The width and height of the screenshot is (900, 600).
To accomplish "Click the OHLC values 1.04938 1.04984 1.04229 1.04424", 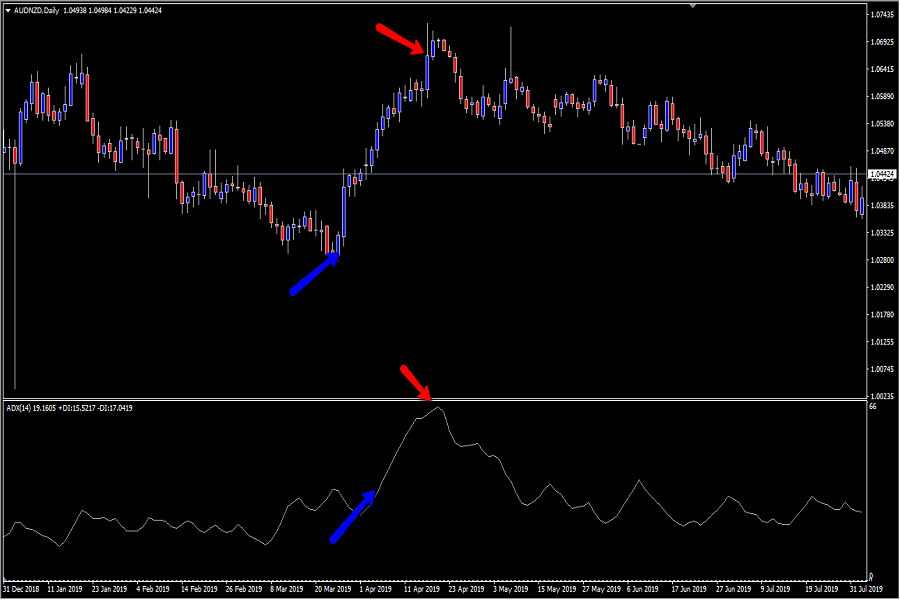I will (112, 11).
